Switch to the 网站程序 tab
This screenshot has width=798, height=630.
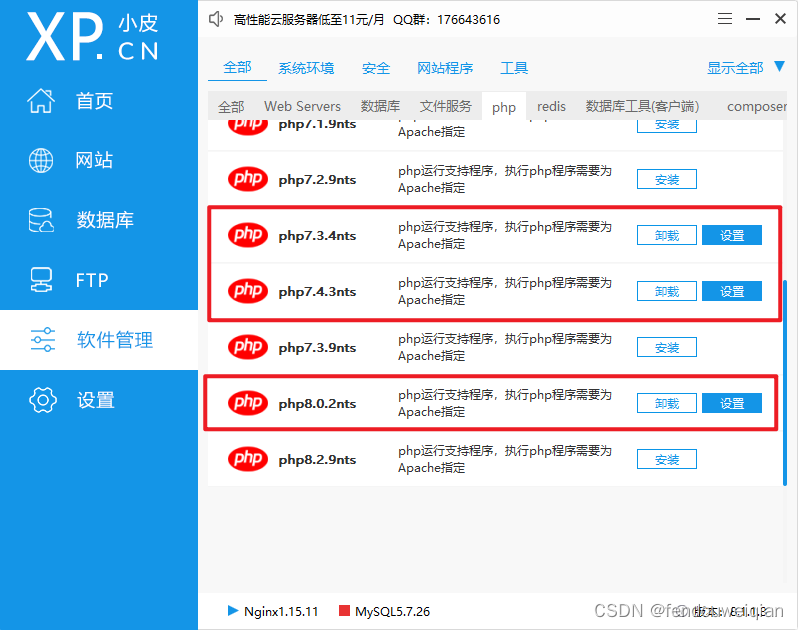click(x=445, y=68)
